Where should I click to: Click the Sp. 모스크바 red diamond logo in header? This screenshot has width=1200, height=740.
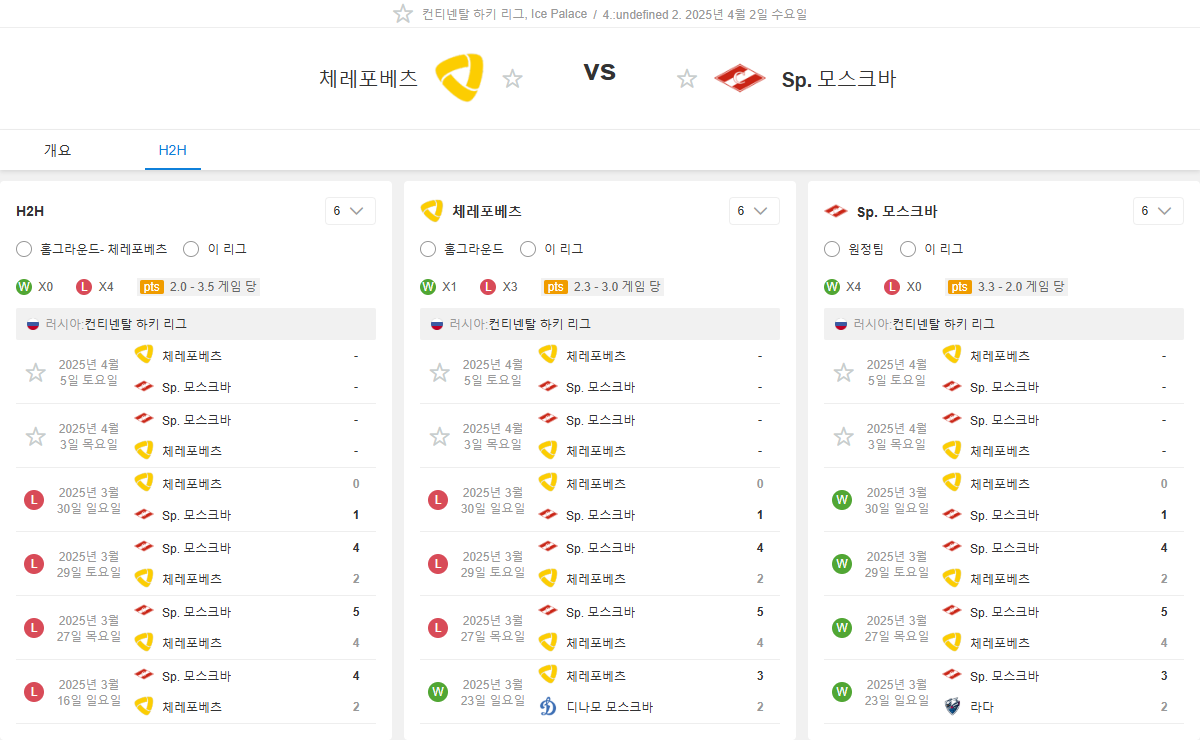click(x=740, y=78)
